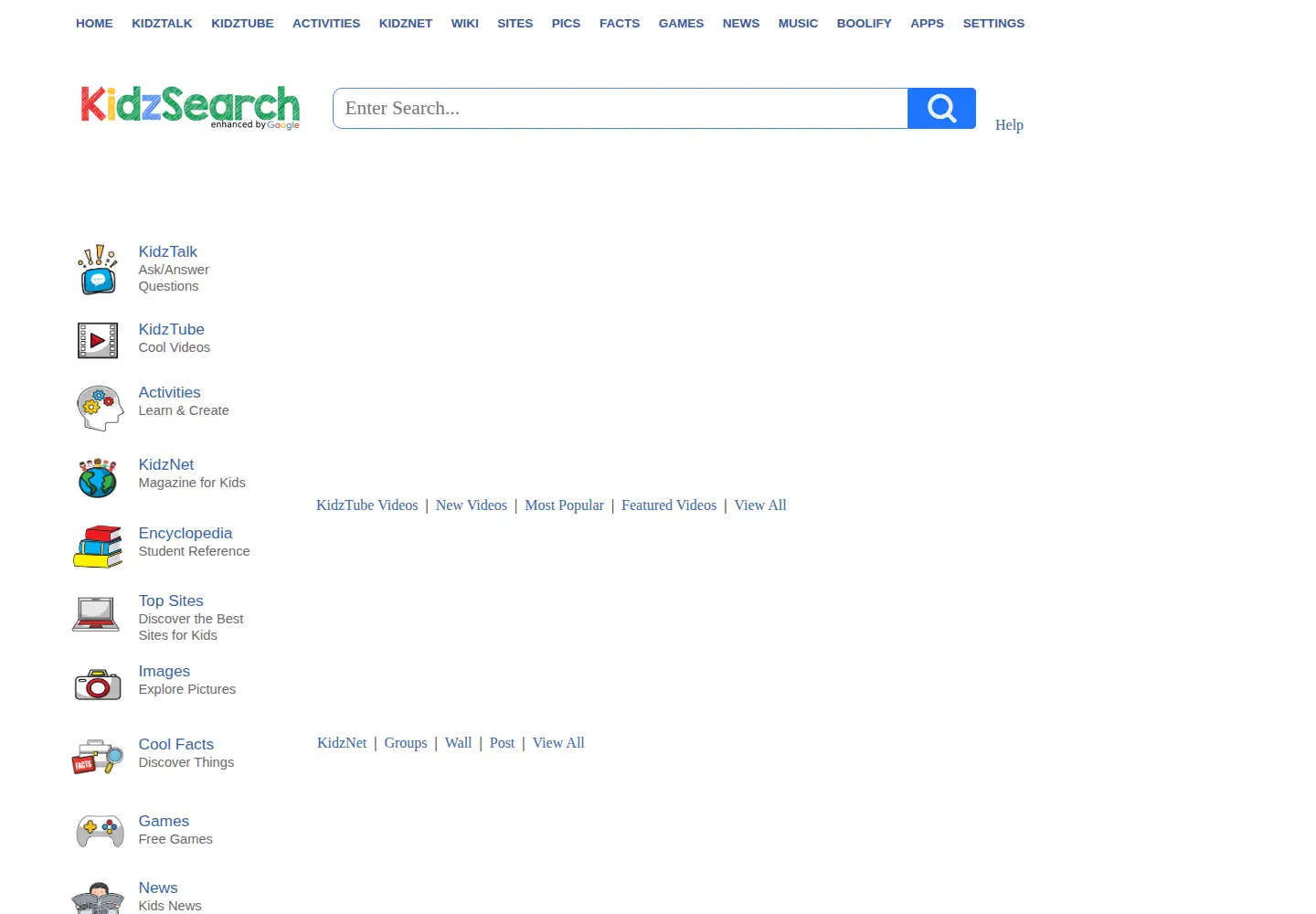Open the Featured Videos link
The image size is (1316, 914).
tap(669, 505)
